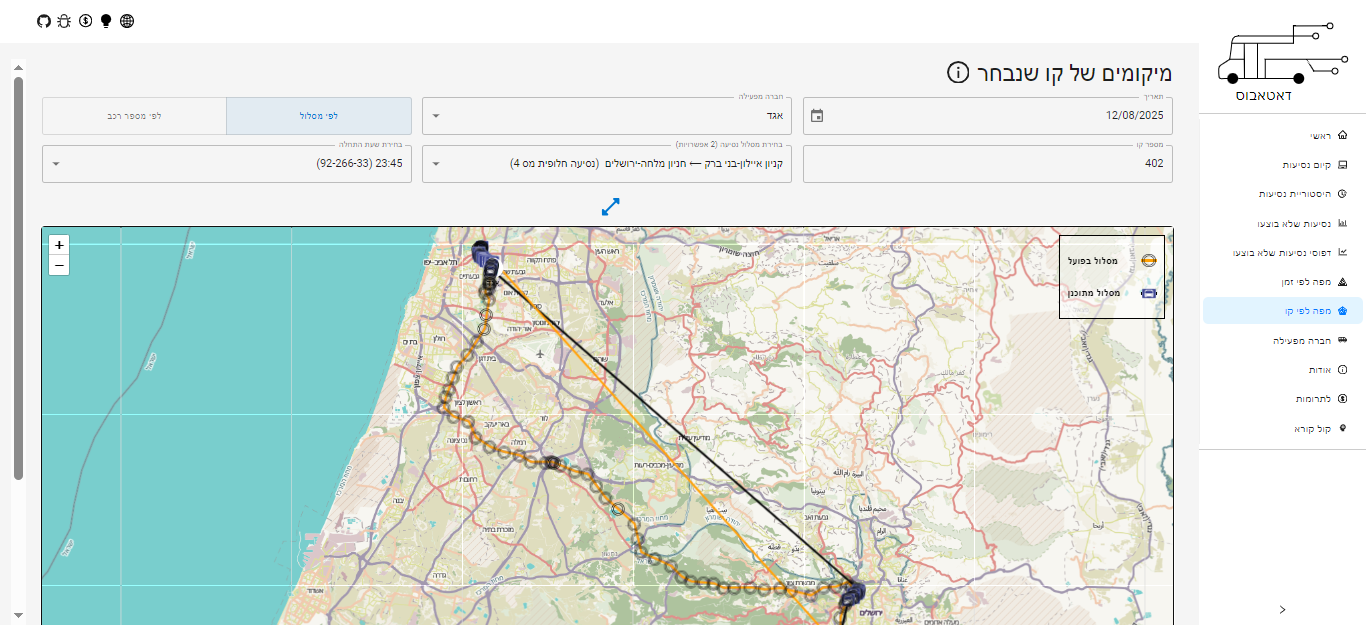This screenshot has height=625, width=1366.
Task: Click the scrollbar down arrow
Action: pyautogui.click(x=18, y=614)
